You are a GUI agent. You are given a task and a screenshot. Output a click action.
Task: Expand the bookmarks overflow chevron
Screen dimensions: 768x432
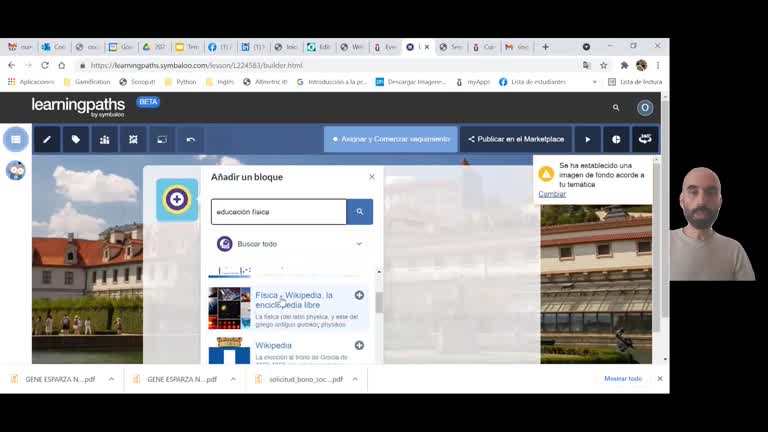click(x=595, y=82)
